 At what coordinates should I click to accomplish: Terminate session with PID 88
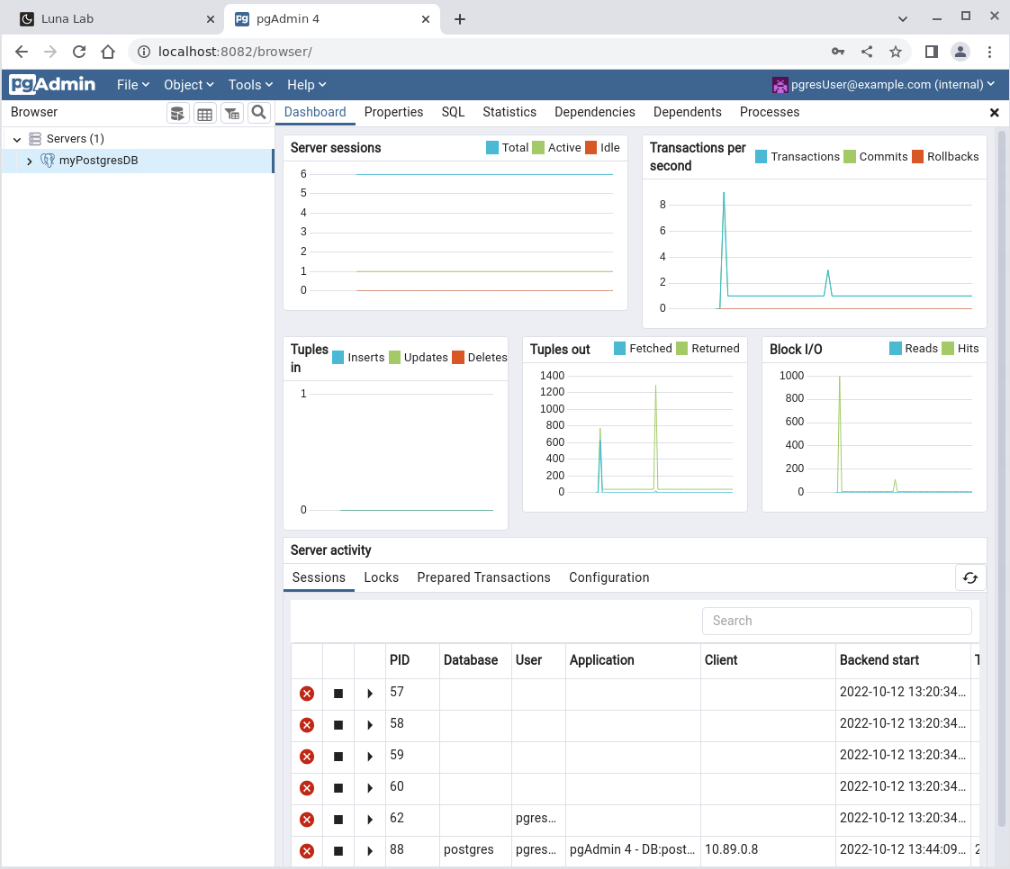click(x=307, y=851)
